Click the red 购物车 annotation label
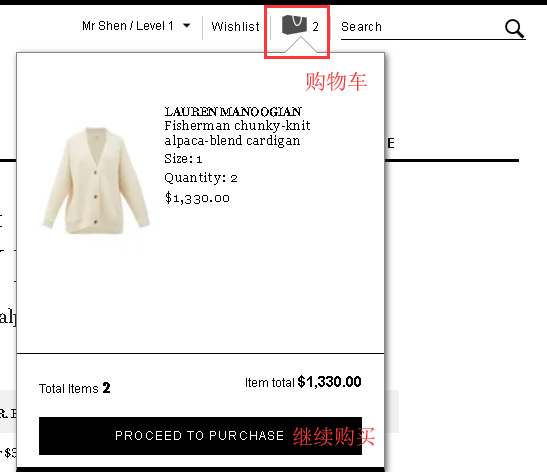This screenshot has width=547, height=472. pyautogui.click(x=336, y=82)
